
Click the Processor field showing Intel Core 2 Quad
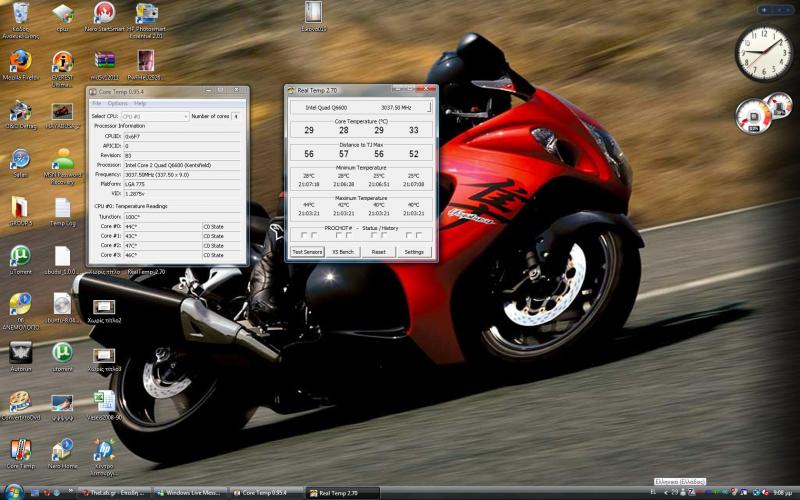point(182,165)
